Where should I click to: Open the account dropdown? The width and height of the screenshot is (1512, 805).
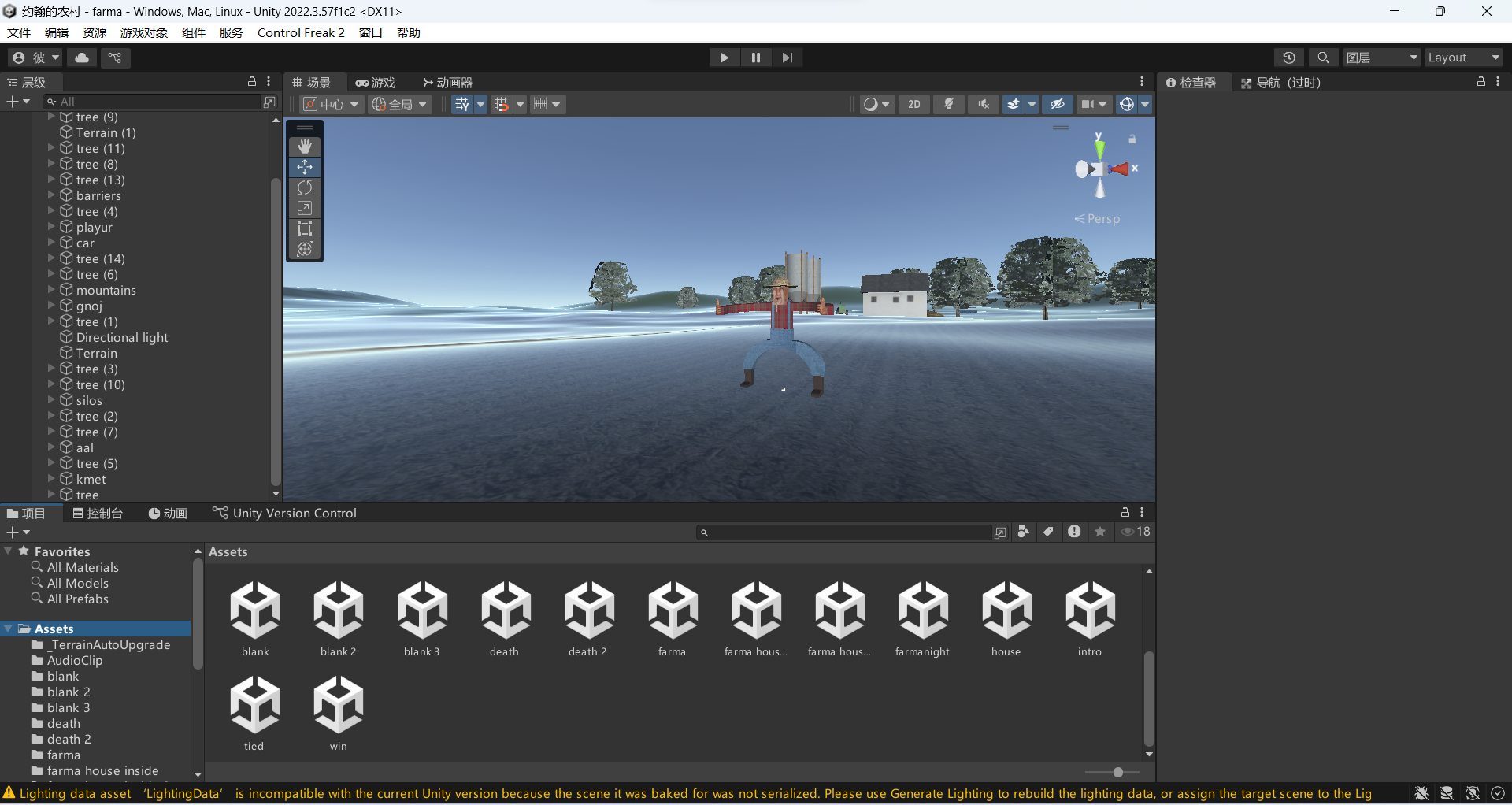(x=36, y=57)
